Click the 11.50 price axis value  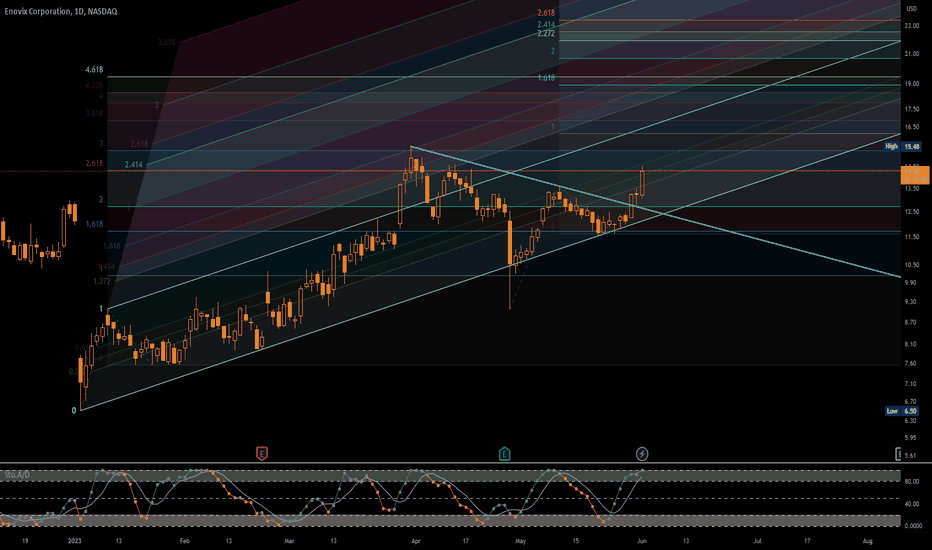tap(912, 237)
